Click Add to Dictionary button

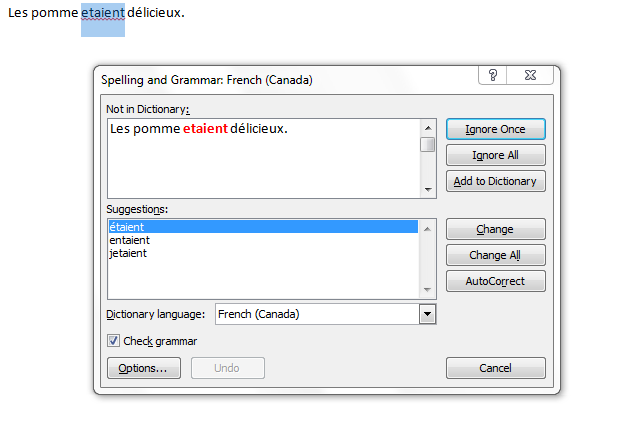pos(495,181)
